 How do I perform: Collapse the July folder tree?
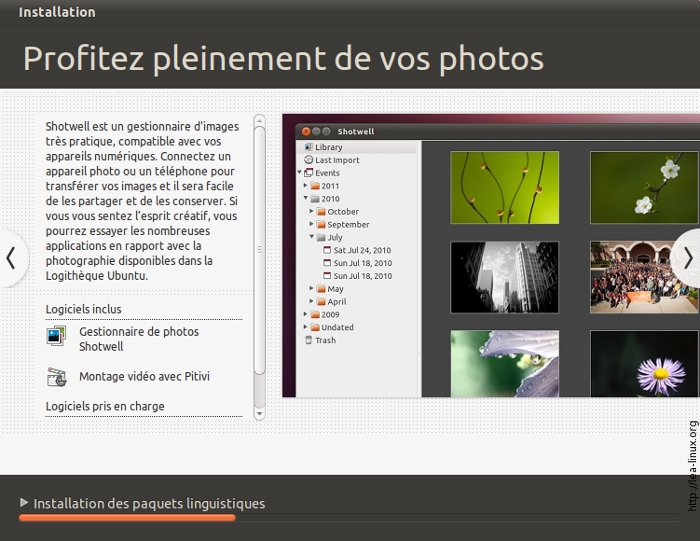[312, 238]
